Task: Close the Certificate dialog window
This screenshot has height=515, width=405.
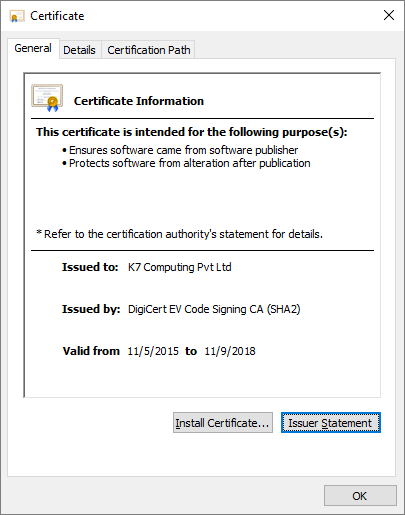Action: pos(389,15)
